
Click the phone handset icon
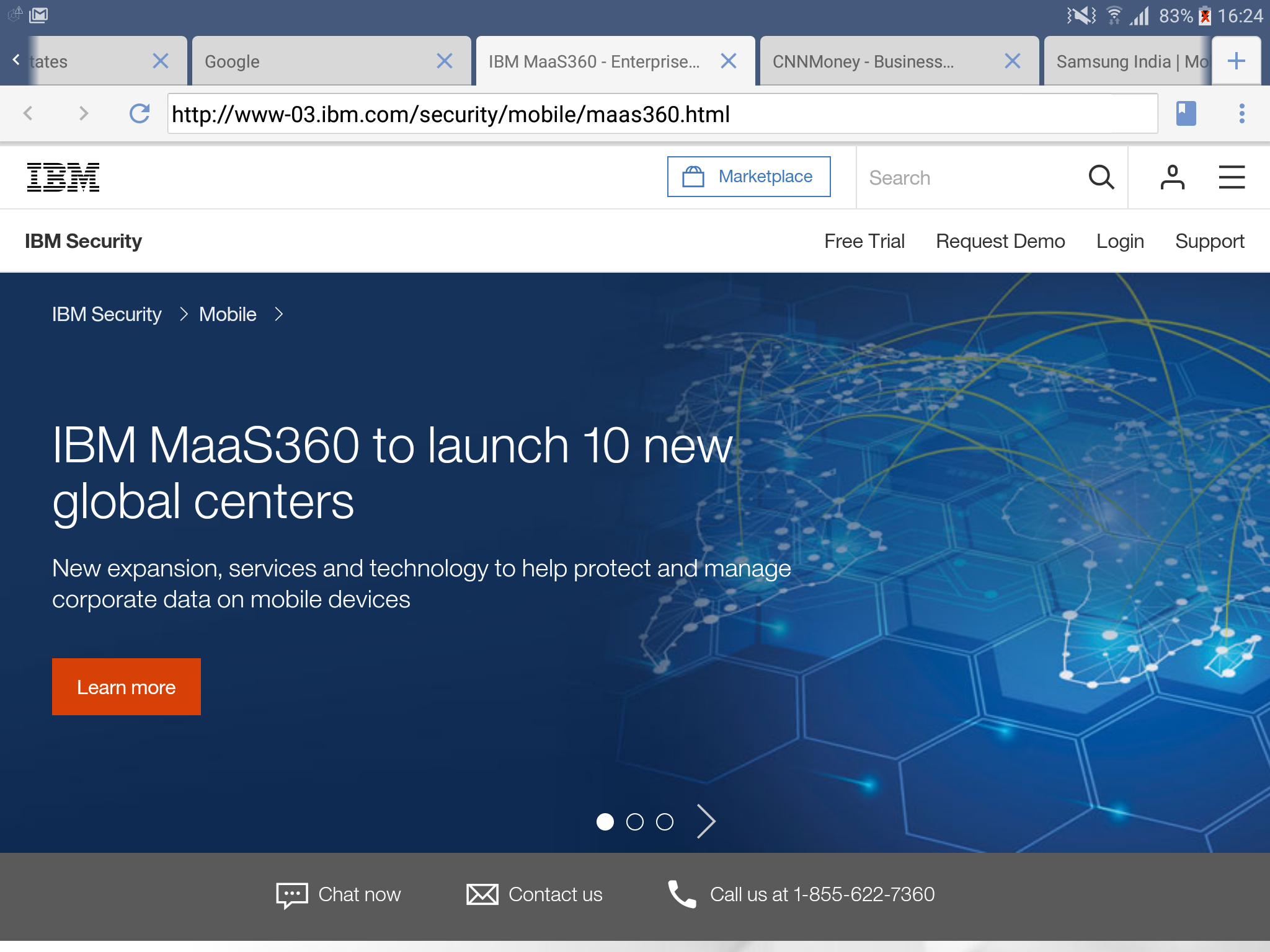point(682,894)
